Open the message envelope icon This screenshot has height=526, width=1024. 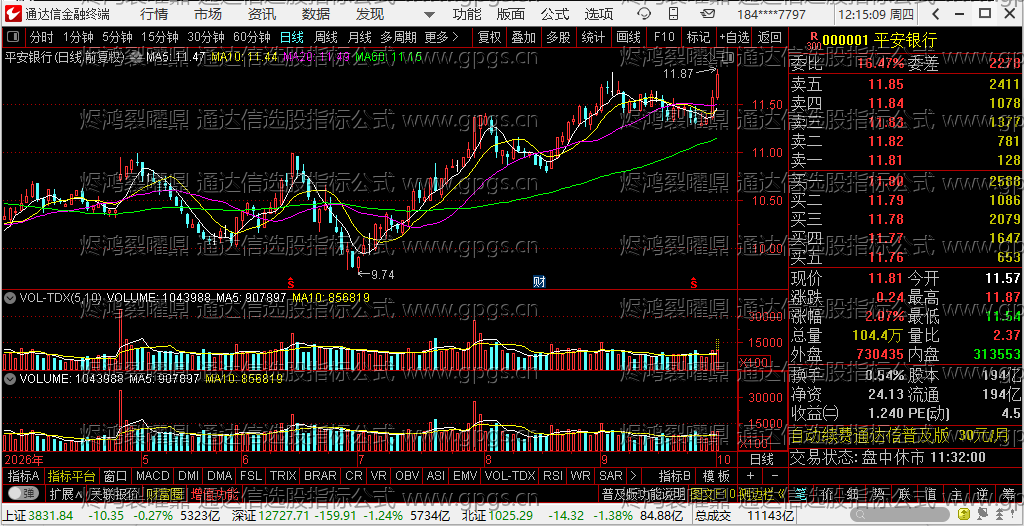point(708,14)
